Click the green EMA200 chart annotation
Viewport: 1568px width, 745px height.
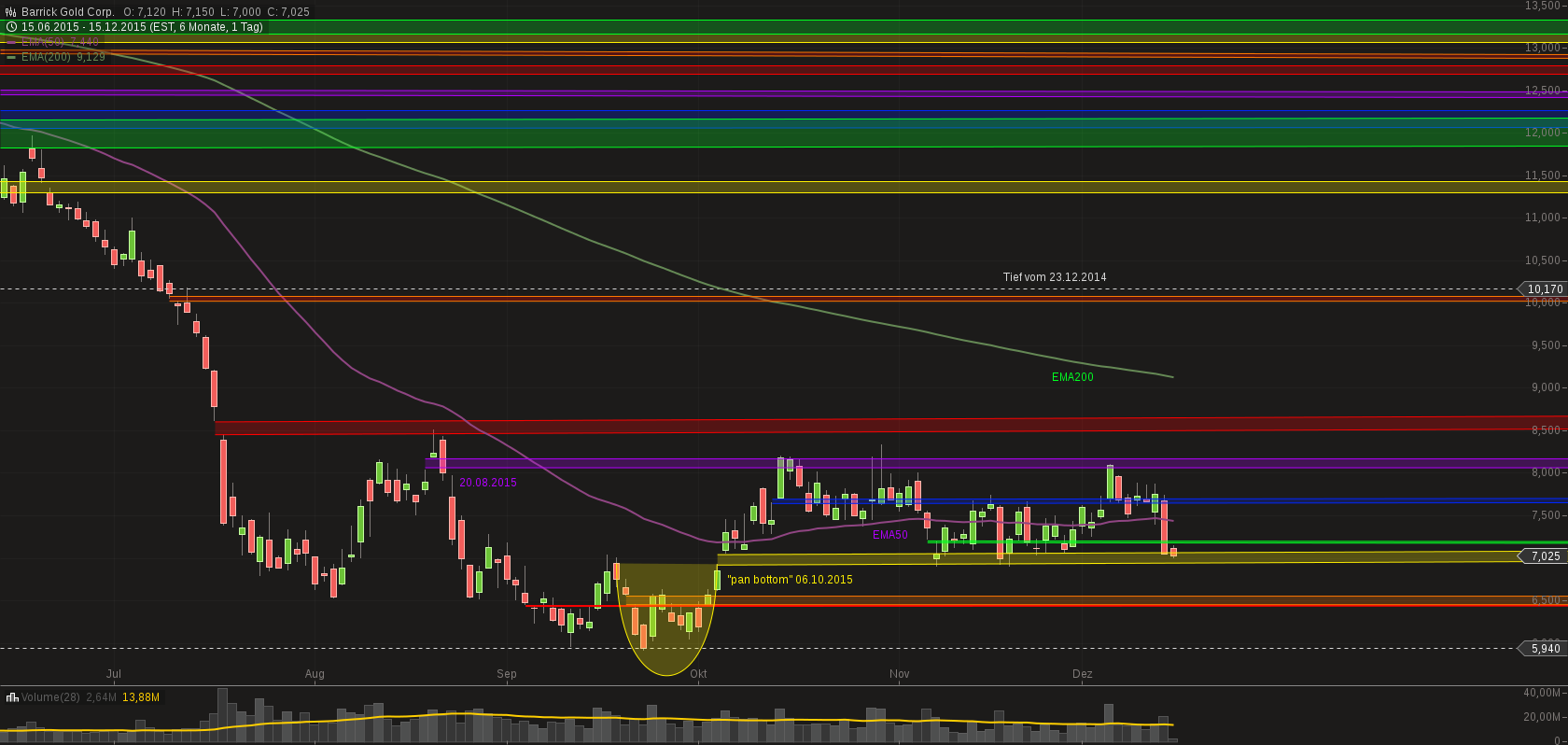point(1072,377)
